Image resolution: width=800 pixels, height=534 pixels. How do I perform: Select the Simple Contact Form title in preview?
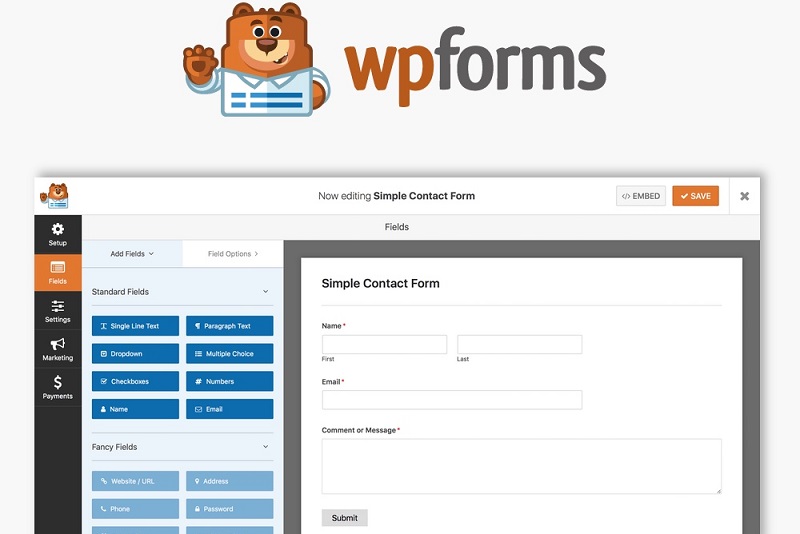pos(381,284)
